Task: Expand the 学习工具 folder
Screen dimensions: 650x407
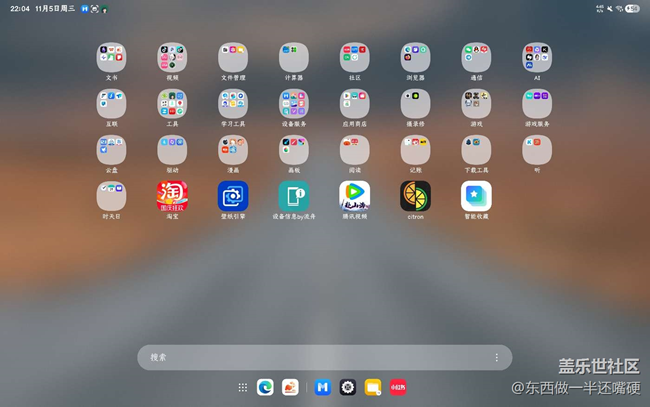Action: (233, 104)
